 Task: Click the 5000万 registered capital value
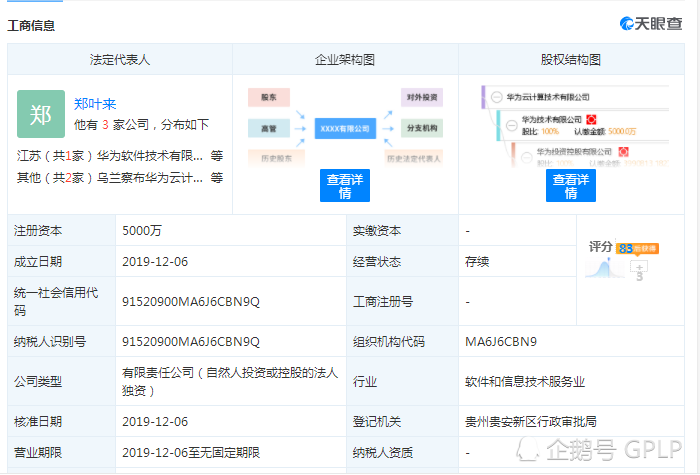click(x=142, y=231)
